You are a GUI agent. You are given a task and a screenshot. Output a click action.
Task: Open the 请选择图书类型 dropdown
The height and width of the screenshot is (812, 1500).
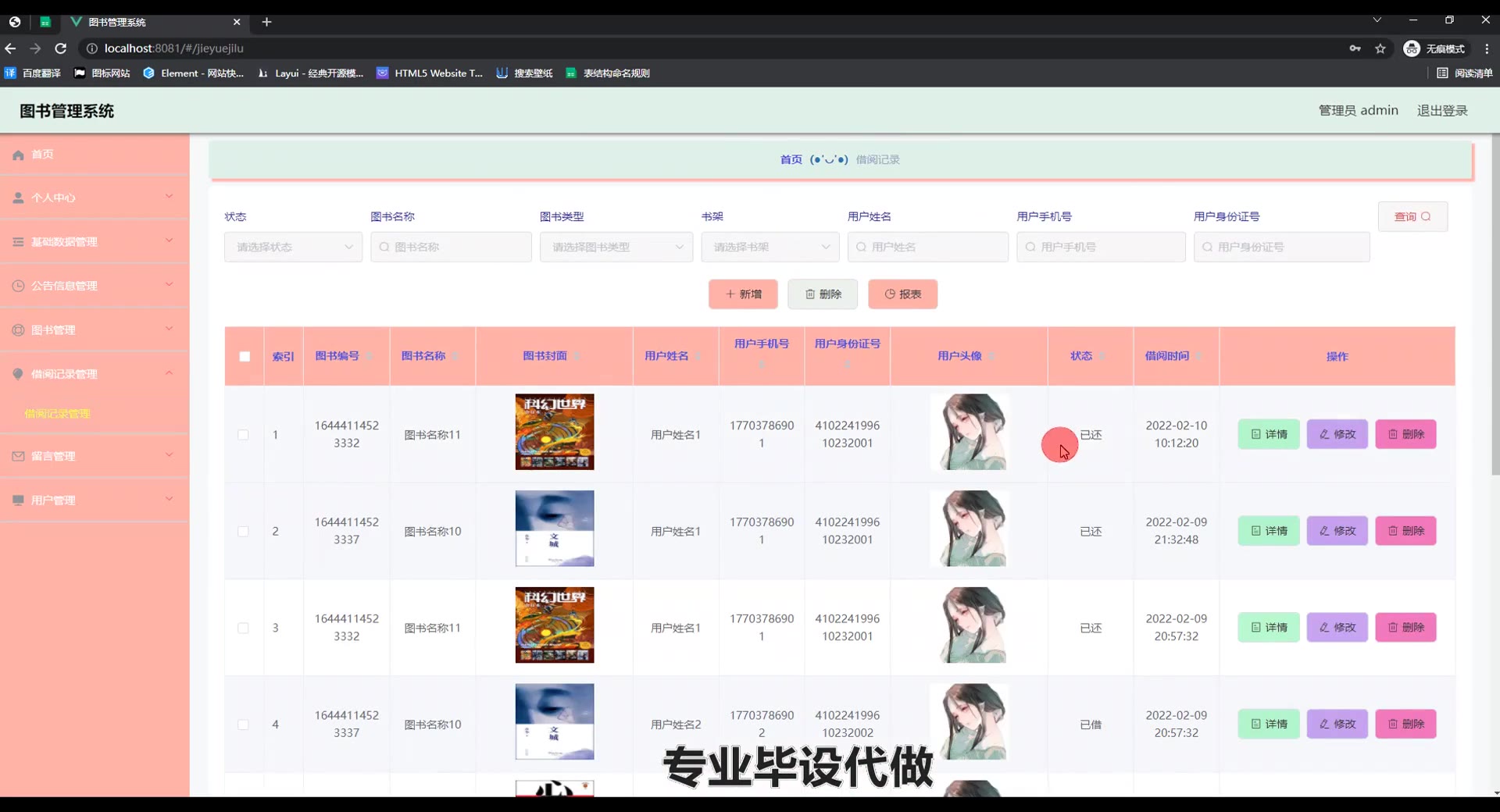pyautogui.click(x=616, y=247)
